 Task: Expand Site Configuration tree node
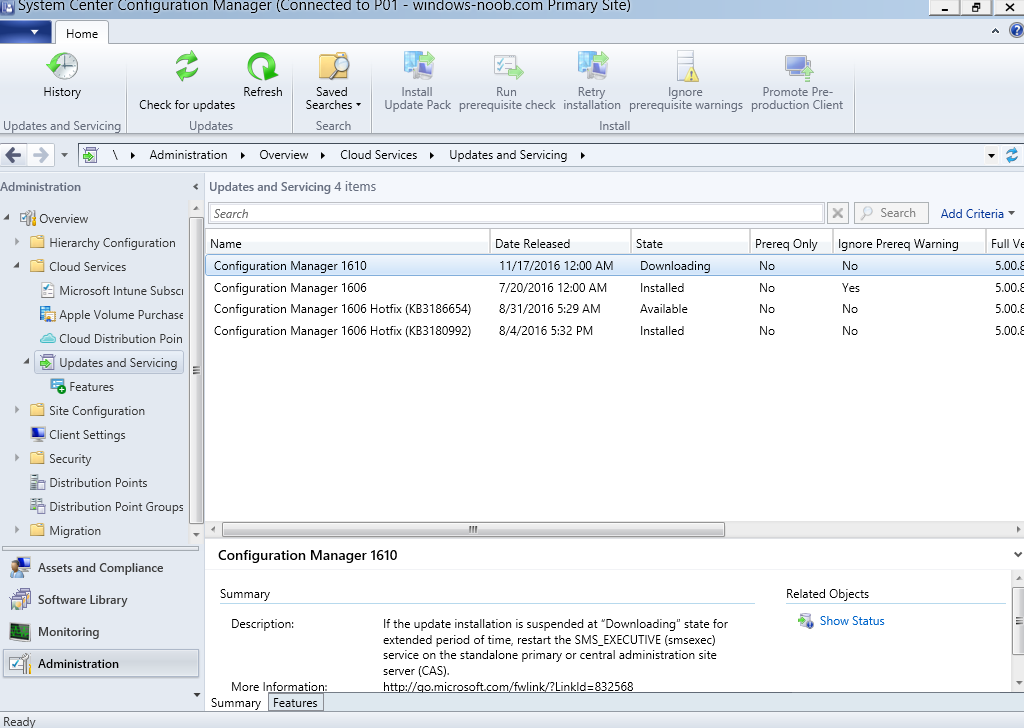17,409
